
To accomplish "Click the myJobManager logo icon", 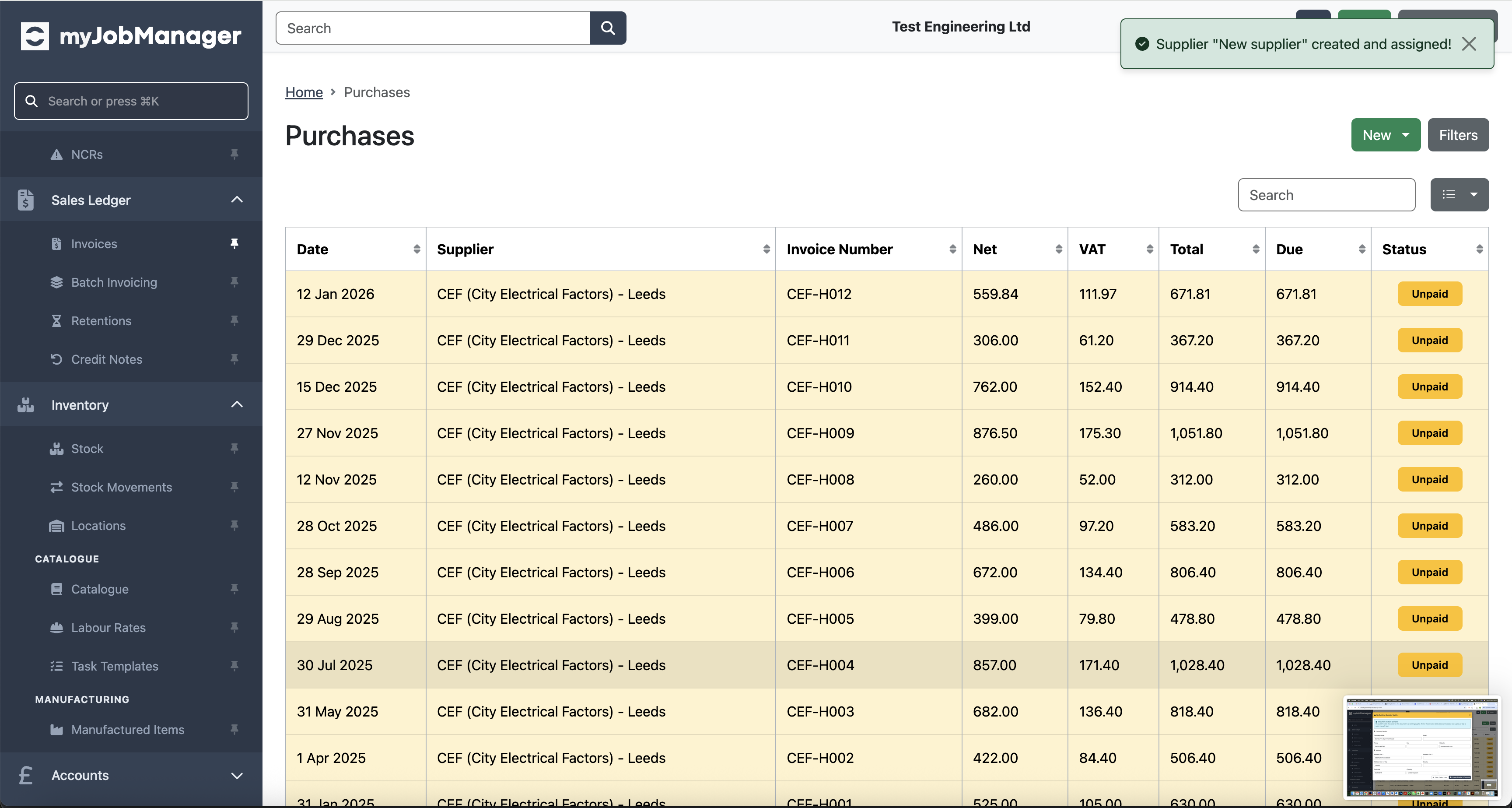I will pyautogui.click(x=35, y=36).
